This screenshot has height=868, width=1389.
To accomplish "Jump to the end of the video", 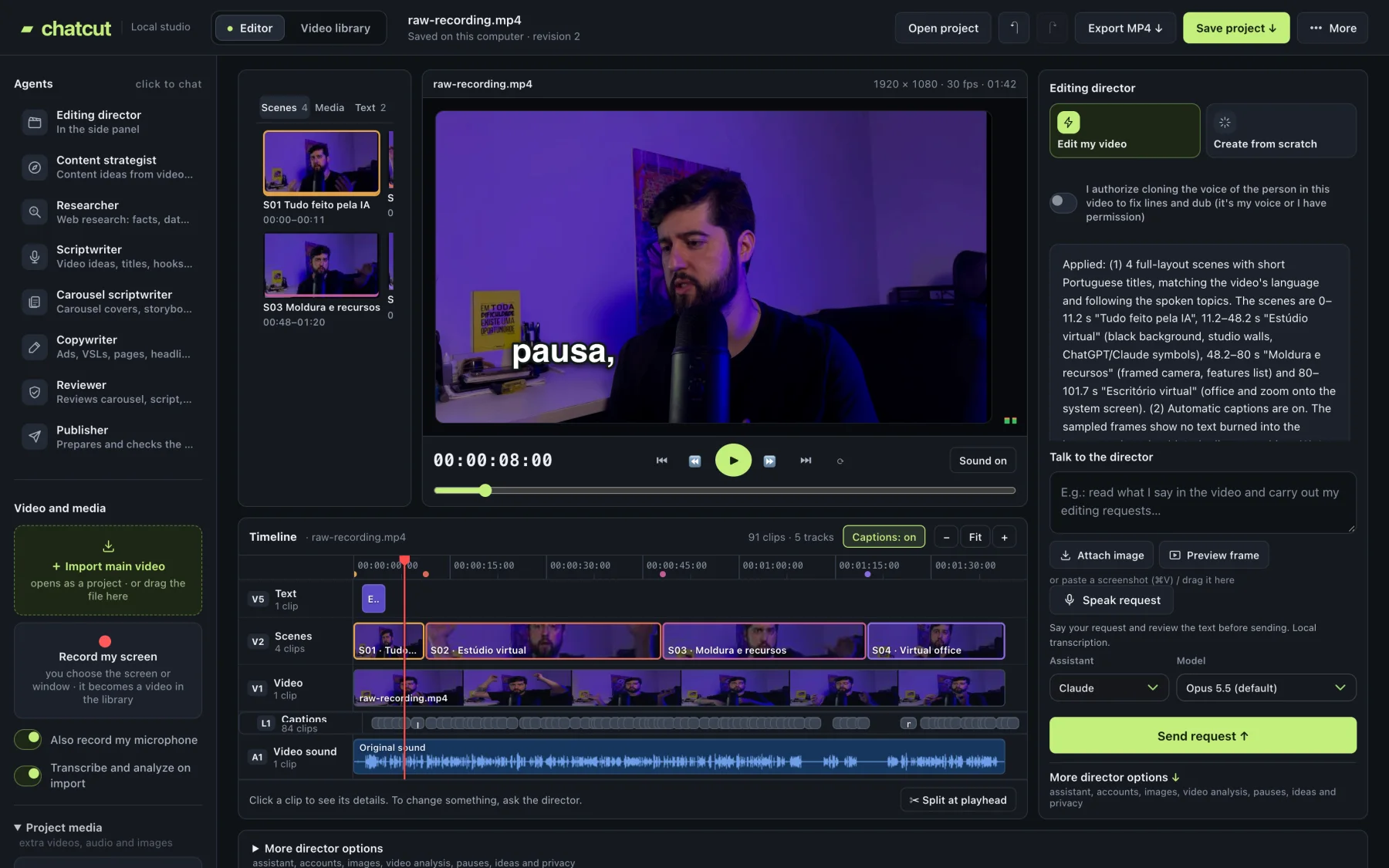I will (806, 461).
